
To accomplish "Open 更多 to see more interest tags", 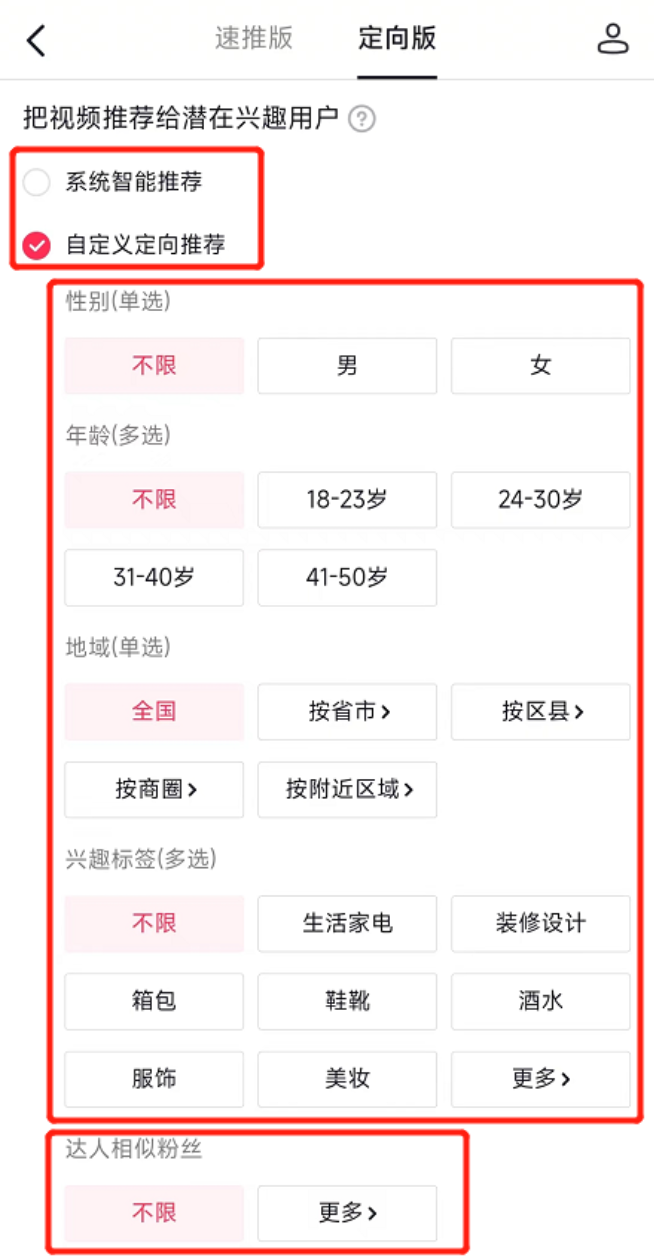I will pyautogui.click(x=540, y=1079).
